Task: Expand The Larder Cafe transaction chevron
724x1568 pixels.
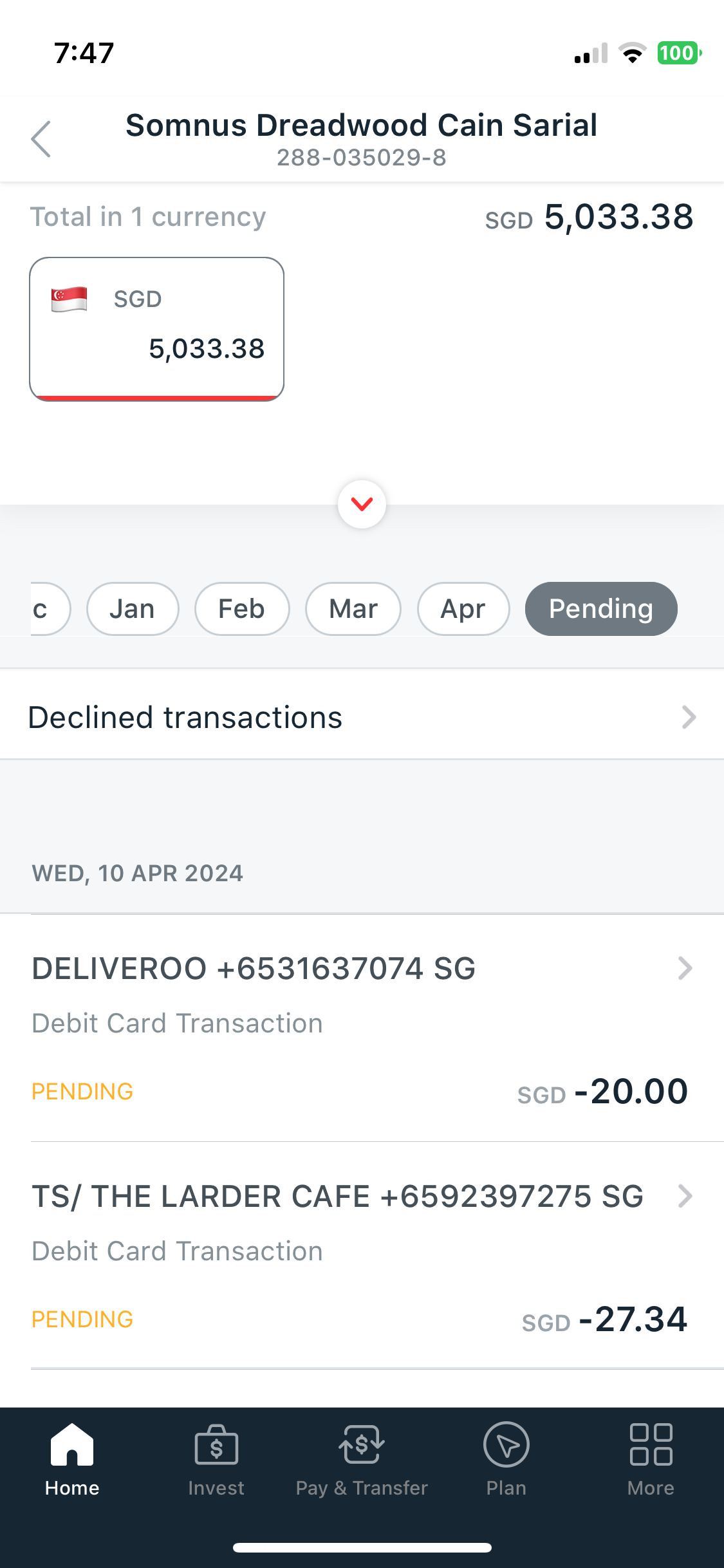Action: 685,1196
